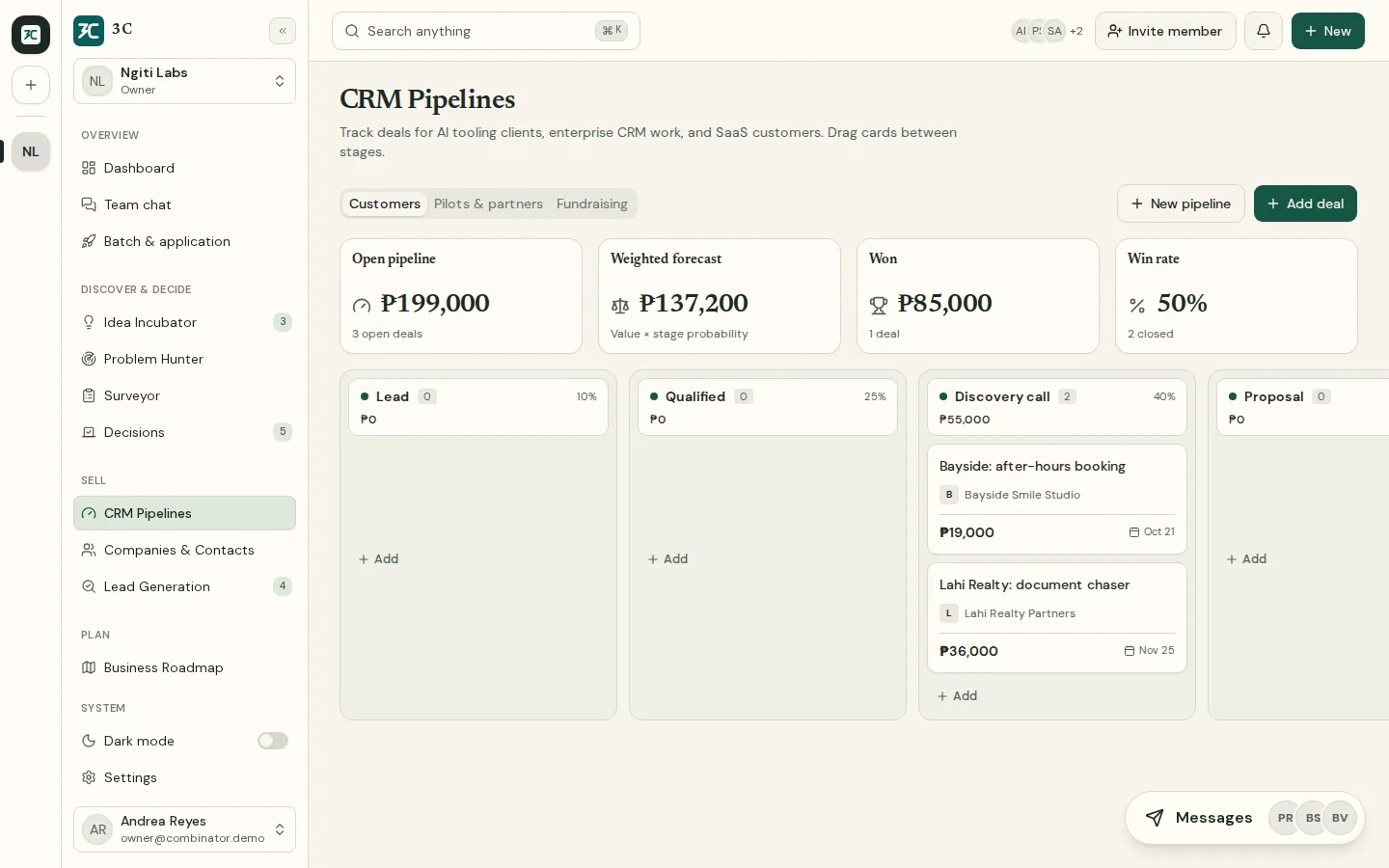Click Invite member button

(1165, 31)
